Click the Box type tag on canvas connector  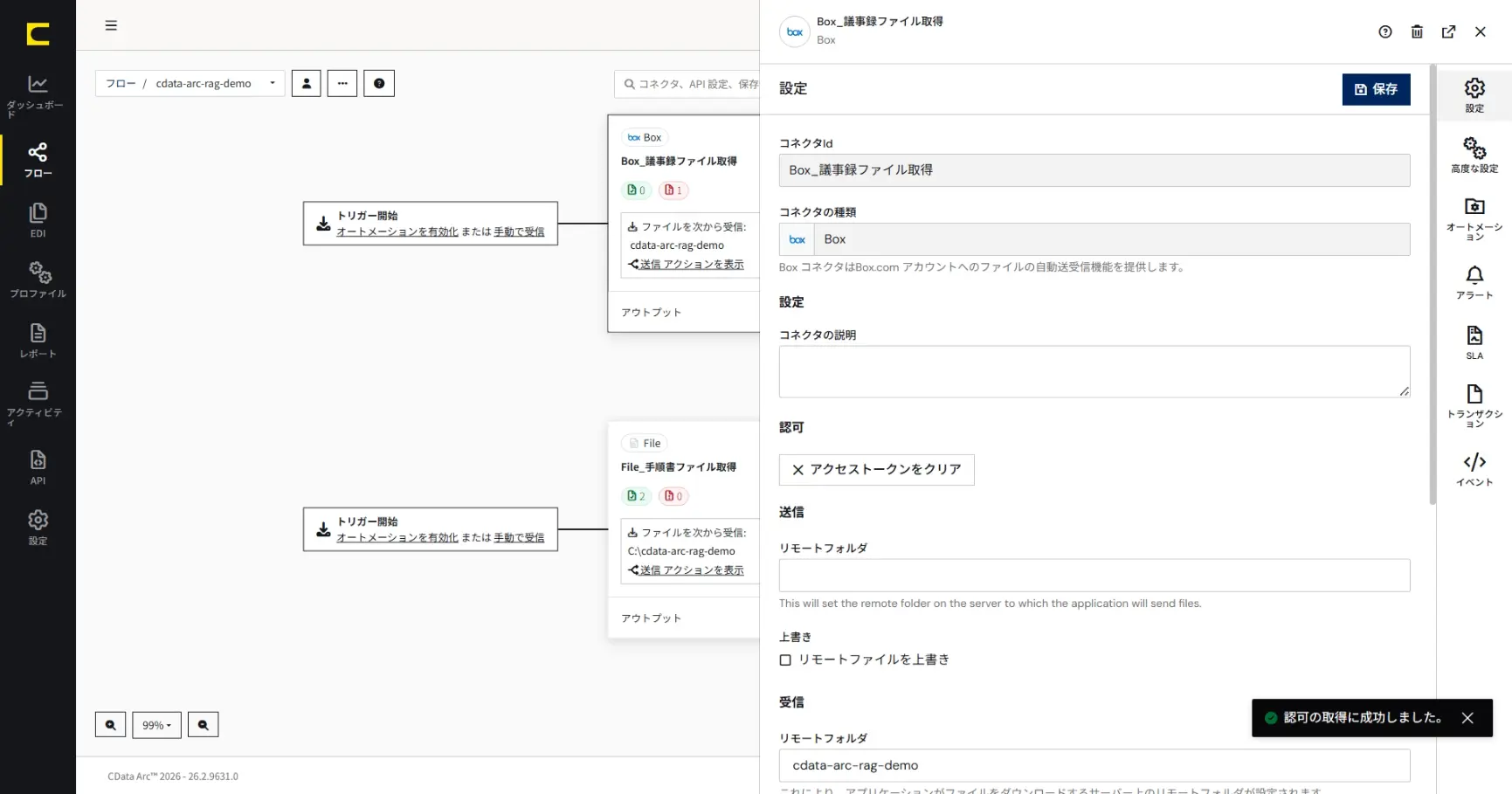click(645, 138)
